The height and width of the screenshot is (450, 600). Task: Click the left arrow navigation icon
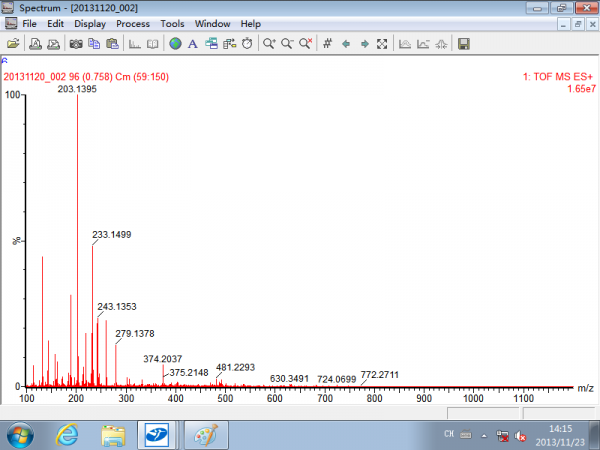[346, 44]
